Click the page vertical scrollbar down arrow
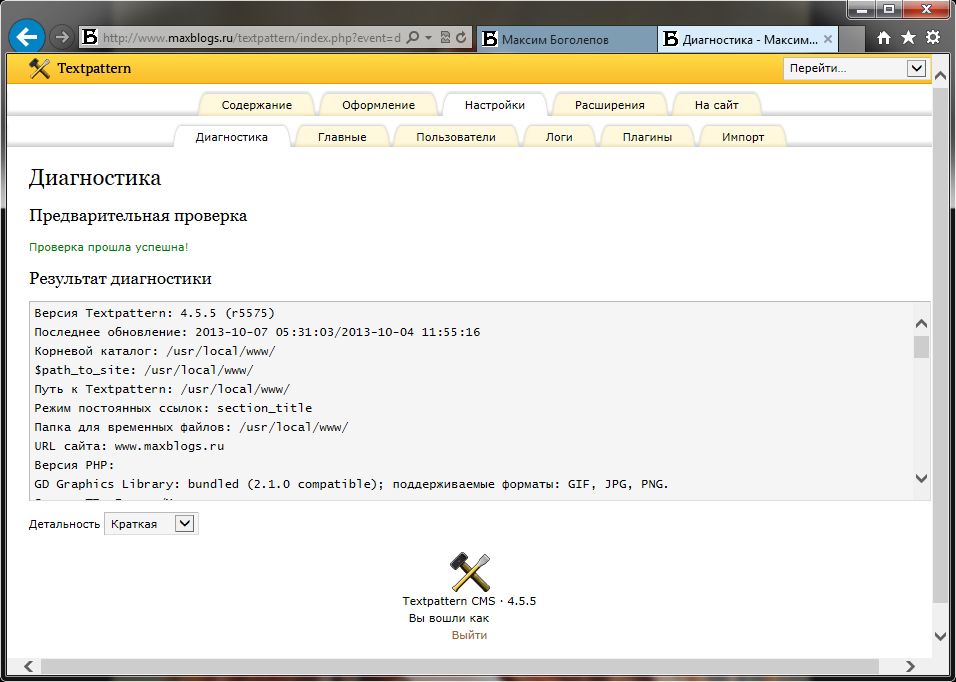 [941, 636]
